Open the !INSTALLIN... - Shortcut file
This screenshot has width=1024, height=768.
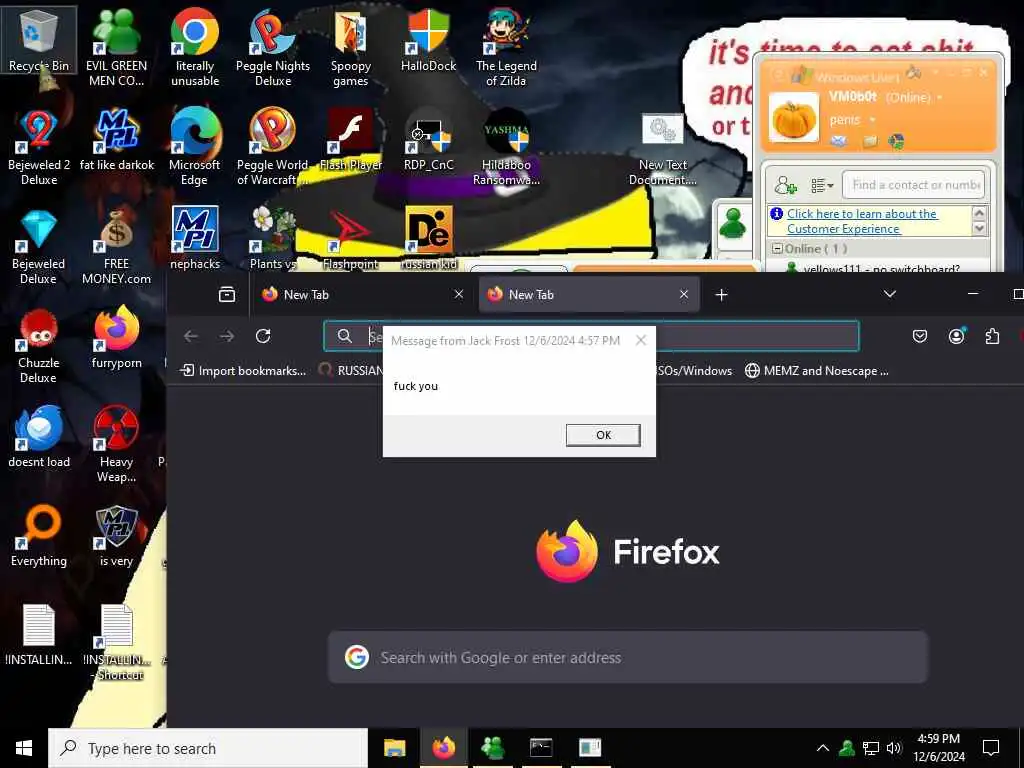point(117,643)
